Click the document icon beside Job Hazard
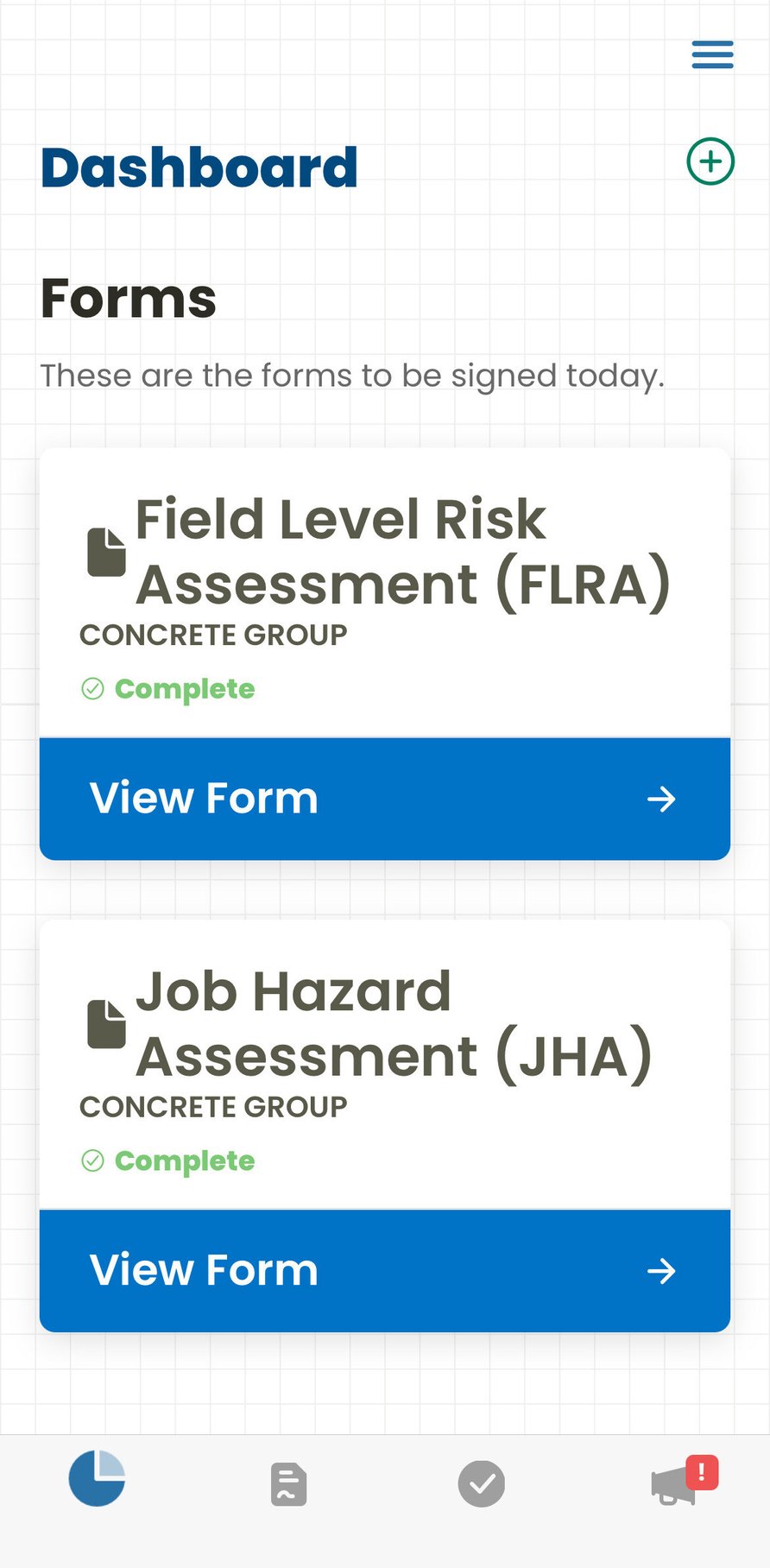The width and height of the screenshot is (770, 1568). click(107, 1024)
